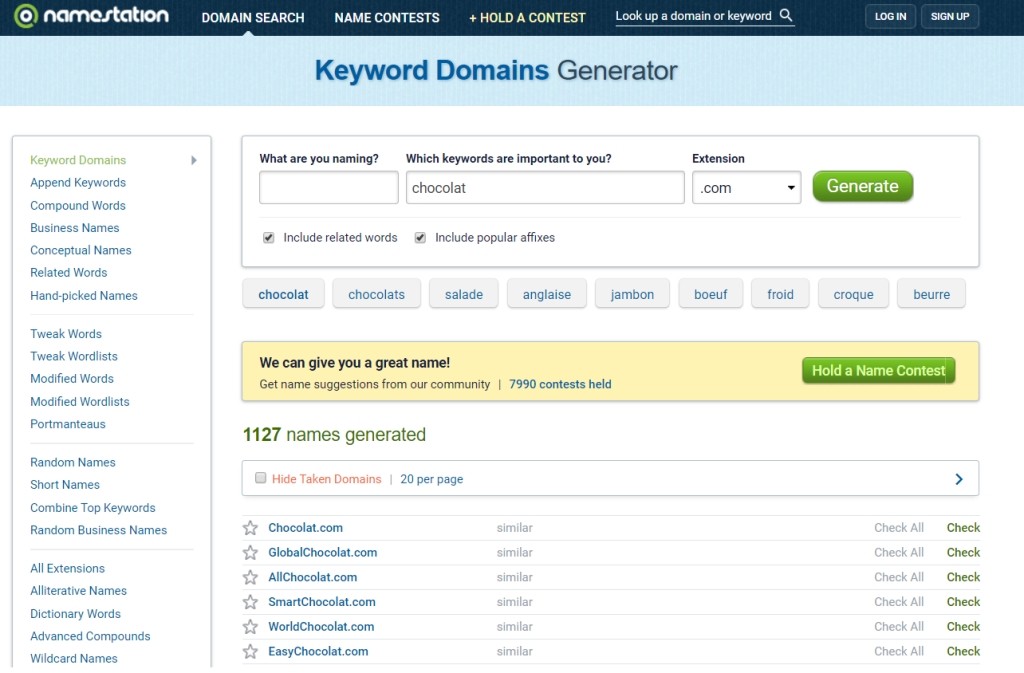Focus the What are you naming field

pos(328,187)
